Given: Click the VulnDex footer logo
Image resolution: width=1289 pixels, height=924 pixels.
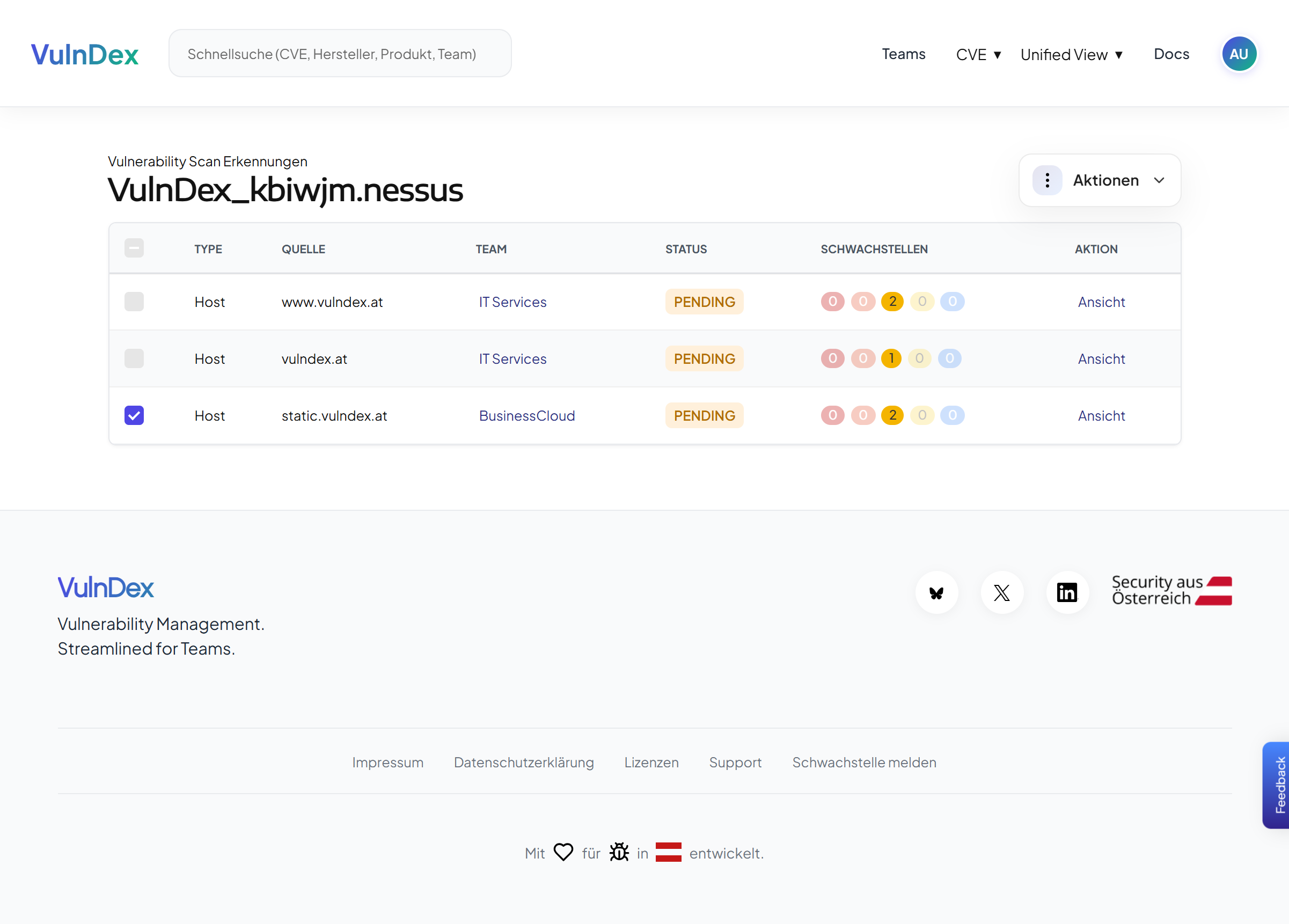Looking at the screenshot, I should pyautogui.click(x=106, y=588).
